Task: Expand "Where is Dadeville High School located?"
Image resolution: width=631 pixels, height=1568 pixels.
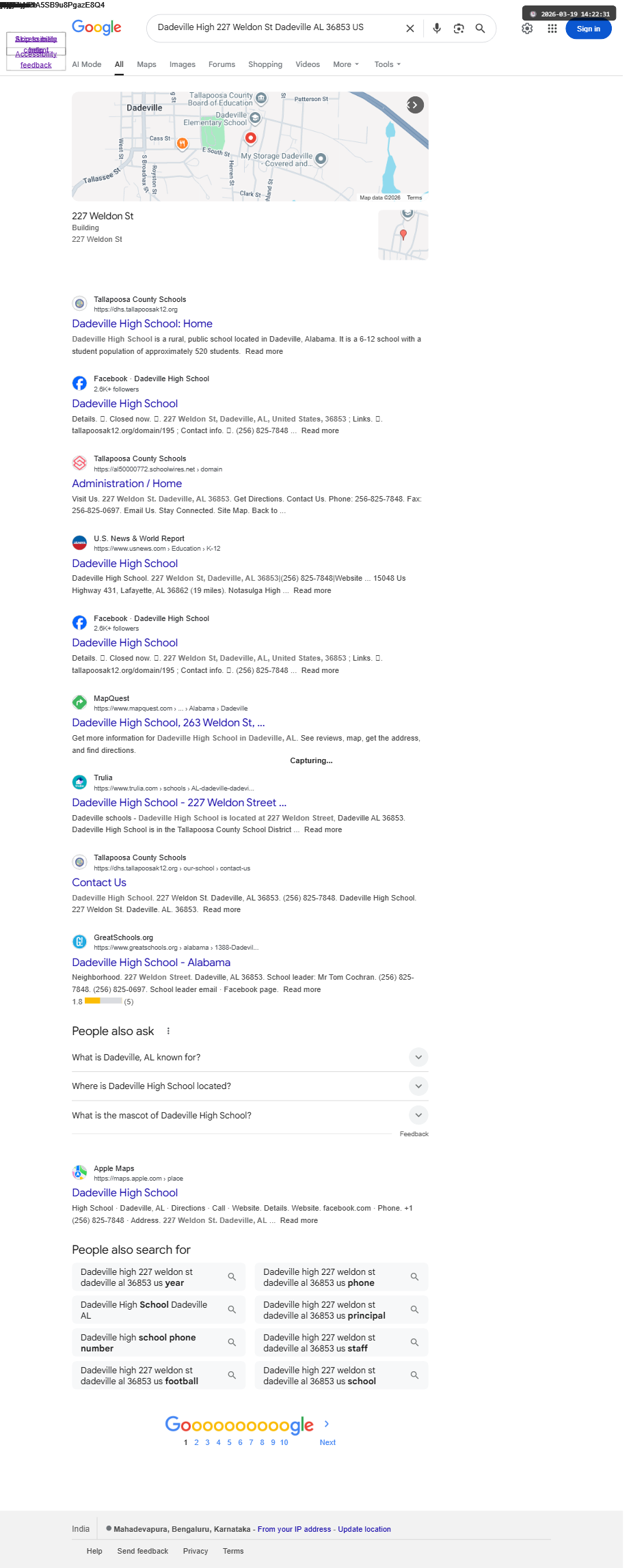Action: (x=250, y=1086)
